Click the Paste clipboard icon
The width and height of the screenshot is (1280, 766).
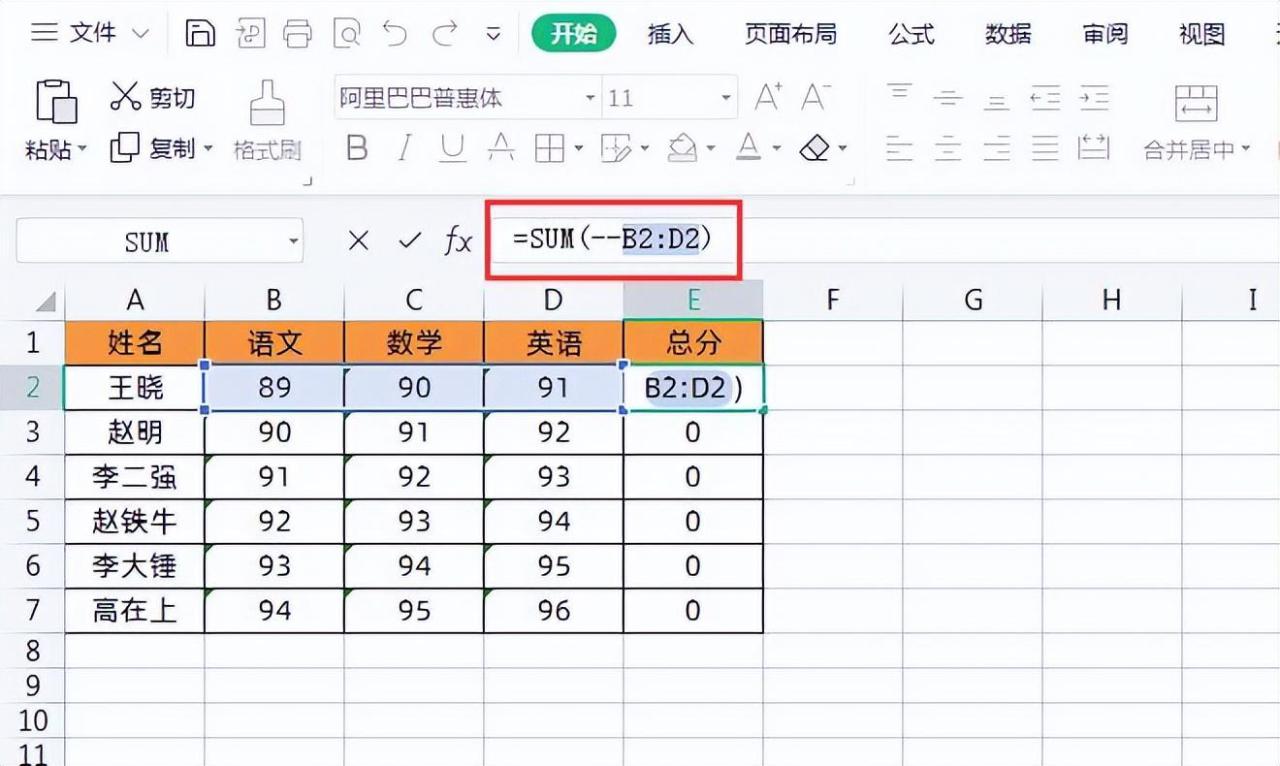(56, 101)
